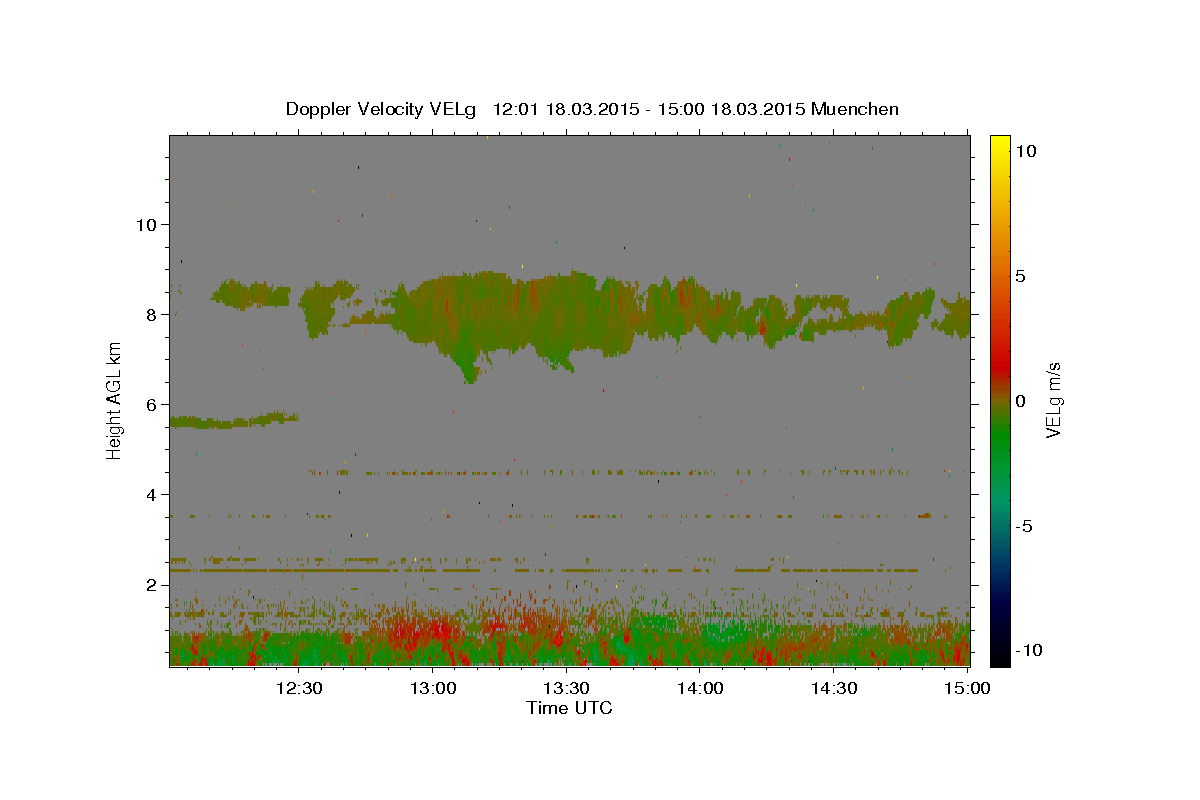Image resolution: width=1200 pixels, height=800 pixels.
Task: Click the 13:30 time tick label
Action: [x=566, y=688]
